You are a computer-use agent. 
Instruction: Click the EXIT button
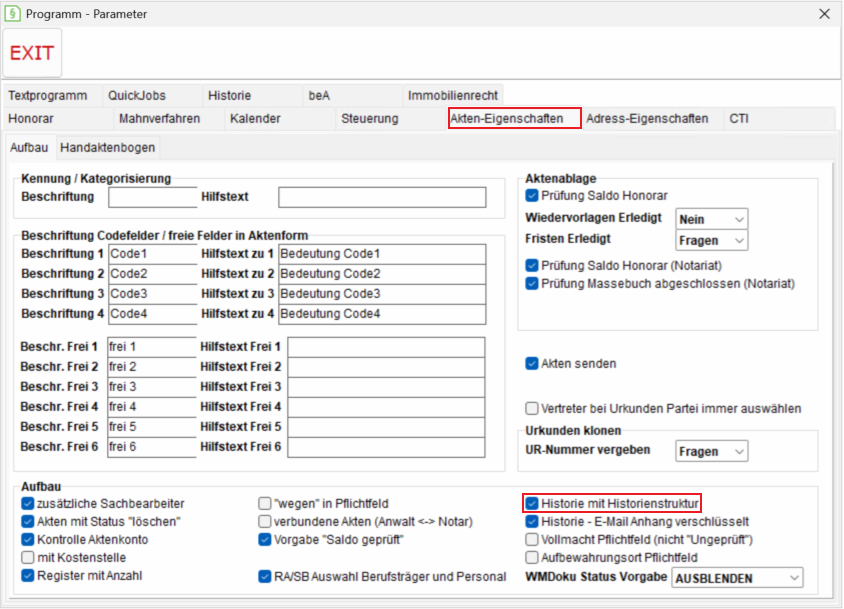pos(32,53)
